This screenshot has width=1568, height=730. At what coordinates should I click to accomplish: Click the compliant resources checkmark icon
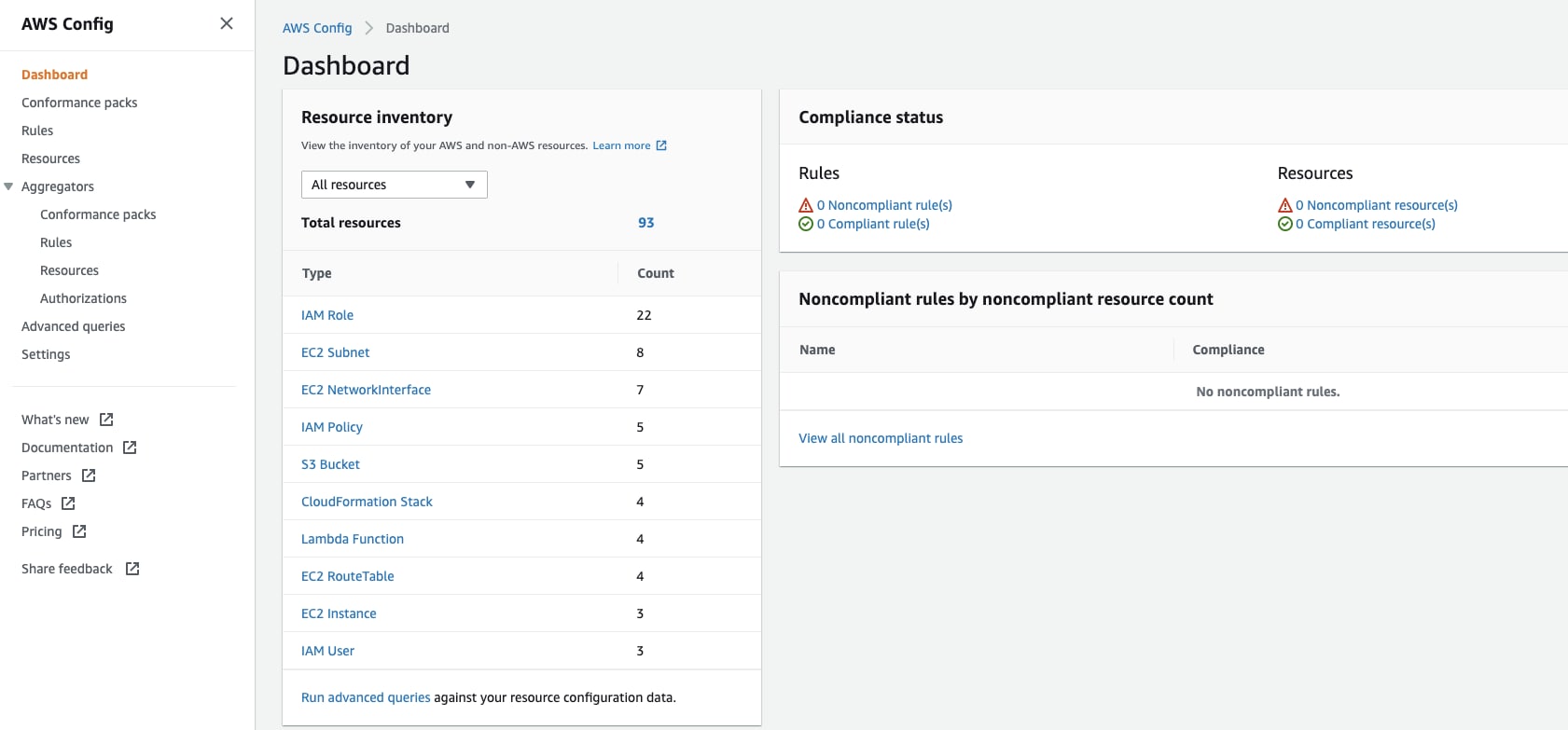1285,224
